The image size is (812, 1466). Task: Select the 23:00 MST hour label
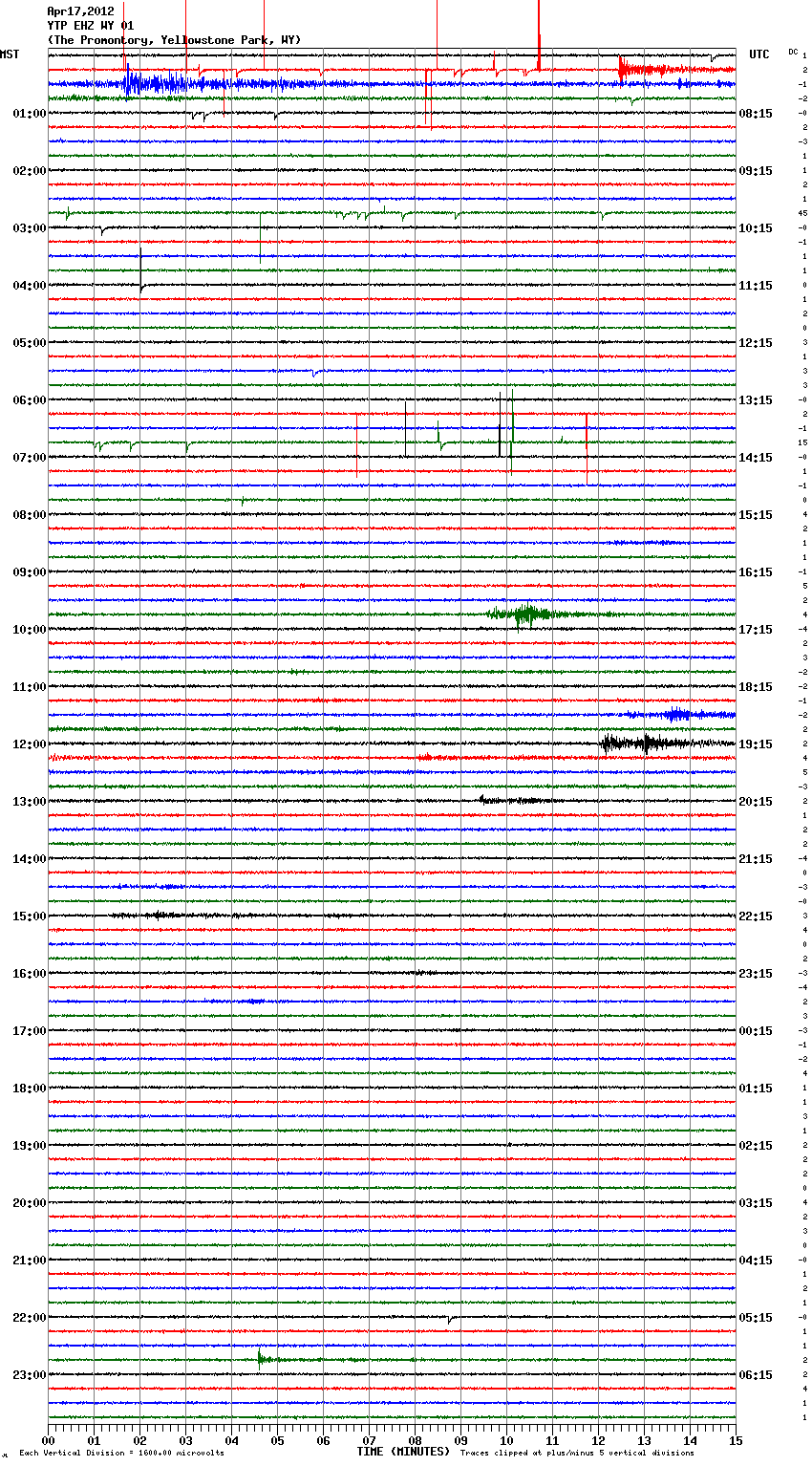click(x=30, y=1375)
